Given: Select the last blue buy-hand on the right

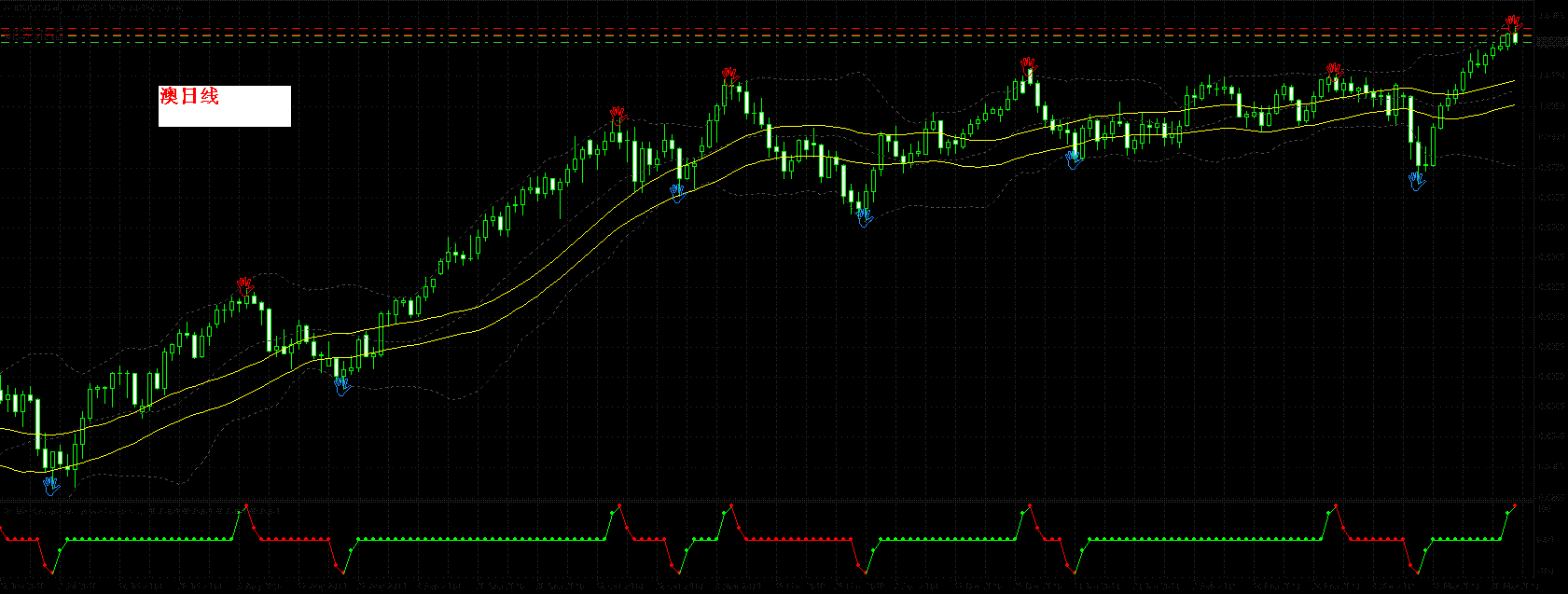Looking at the screenshot, I should tap(1418, 181).
